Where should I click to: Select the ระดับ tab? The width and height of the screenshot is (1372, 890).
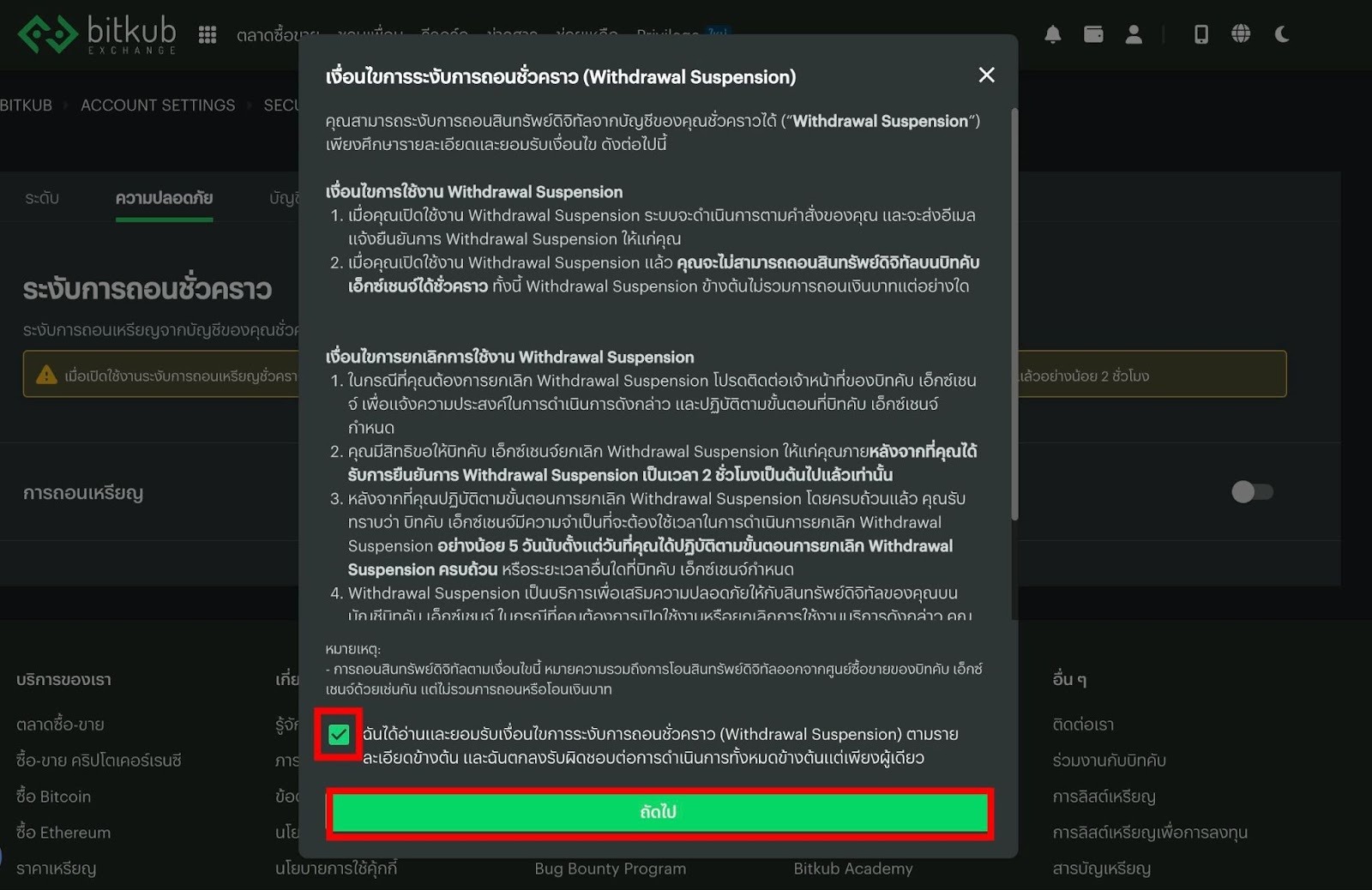click(42, 198)
